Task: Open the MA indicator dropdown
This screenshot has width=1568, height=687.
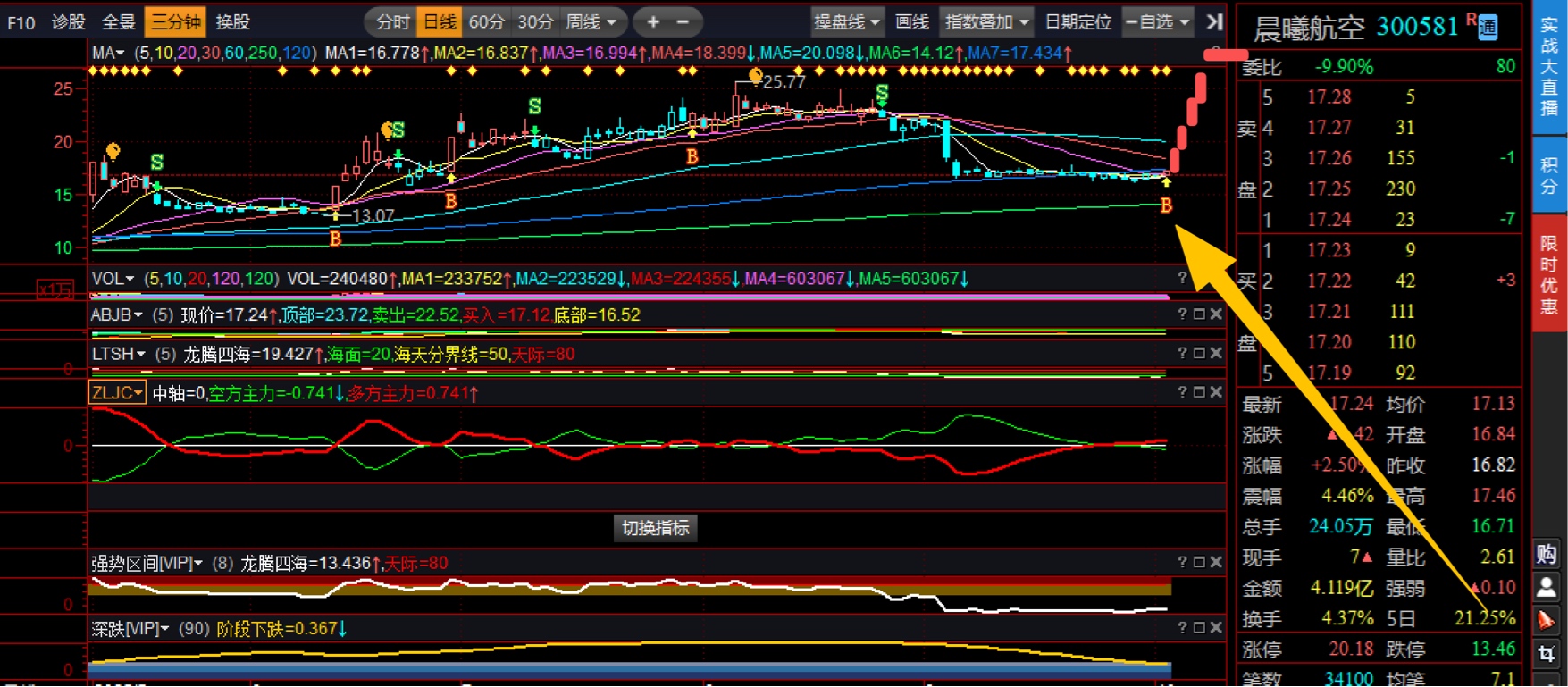Action: [108, 54]
